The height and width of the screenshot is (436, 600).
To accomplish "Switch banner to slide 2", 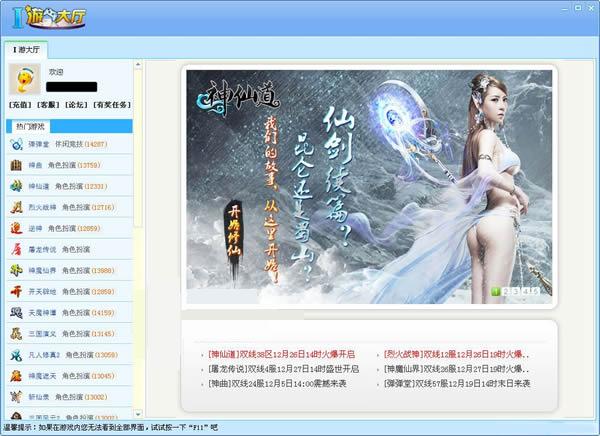I will coord(505,292).
